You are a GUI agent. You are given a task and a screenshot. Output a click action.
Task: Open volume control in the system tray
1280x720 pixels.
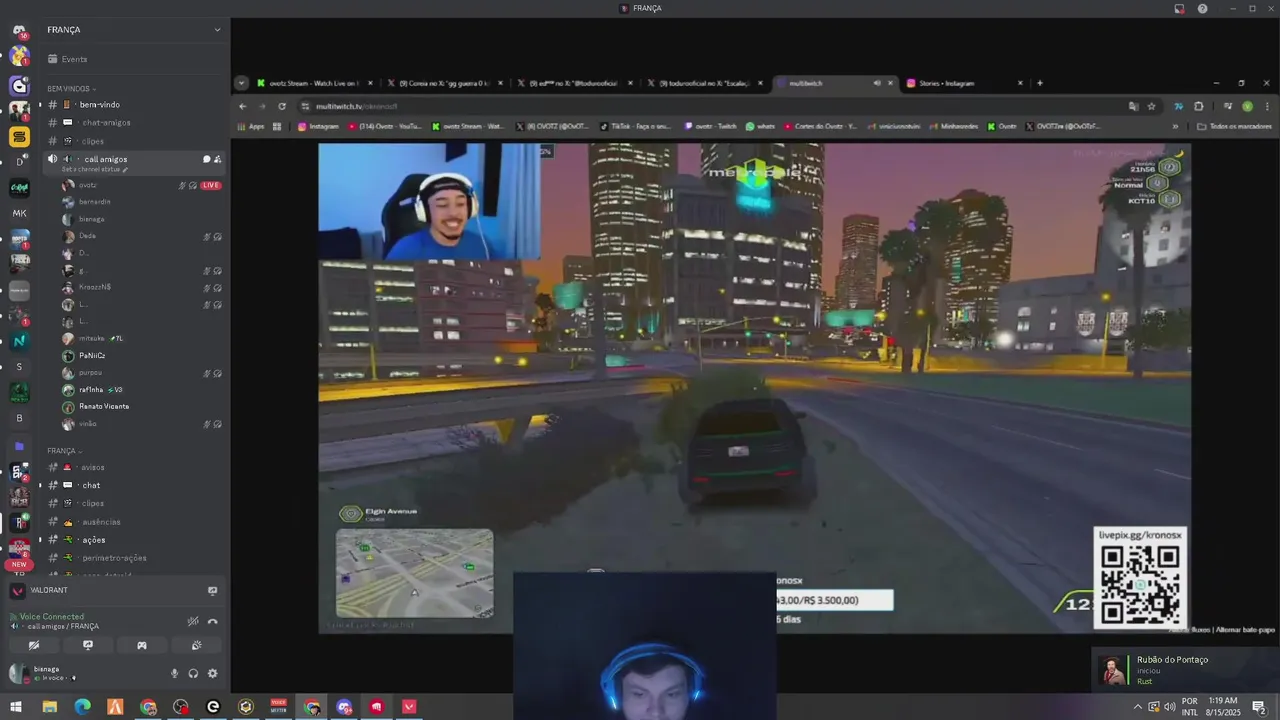1169,707
